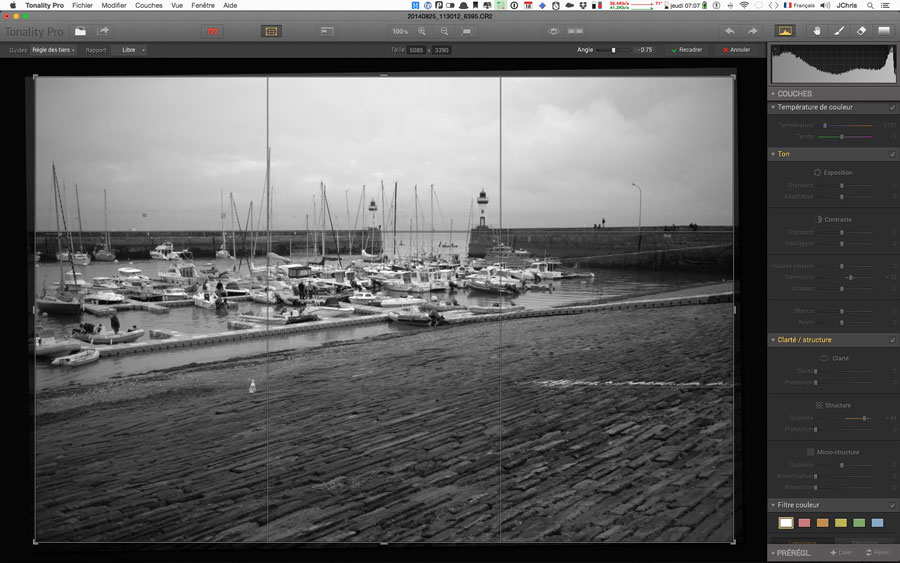
Task: Collapse the Ton section
Action: pos(773,154)
